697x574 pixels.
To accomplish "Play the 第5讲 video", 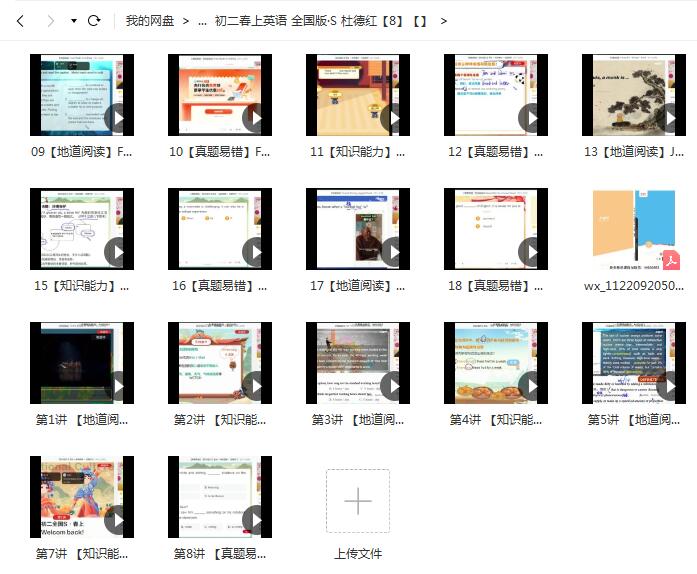I will click(669, 386).
